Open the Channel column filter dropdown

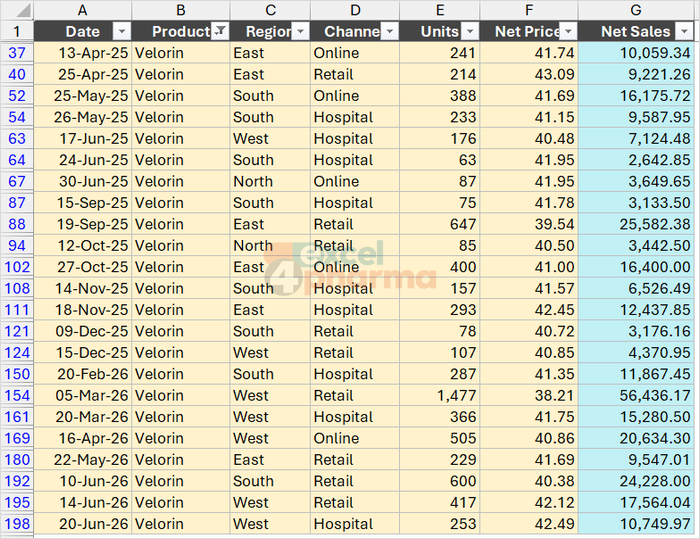click(390, 31)
